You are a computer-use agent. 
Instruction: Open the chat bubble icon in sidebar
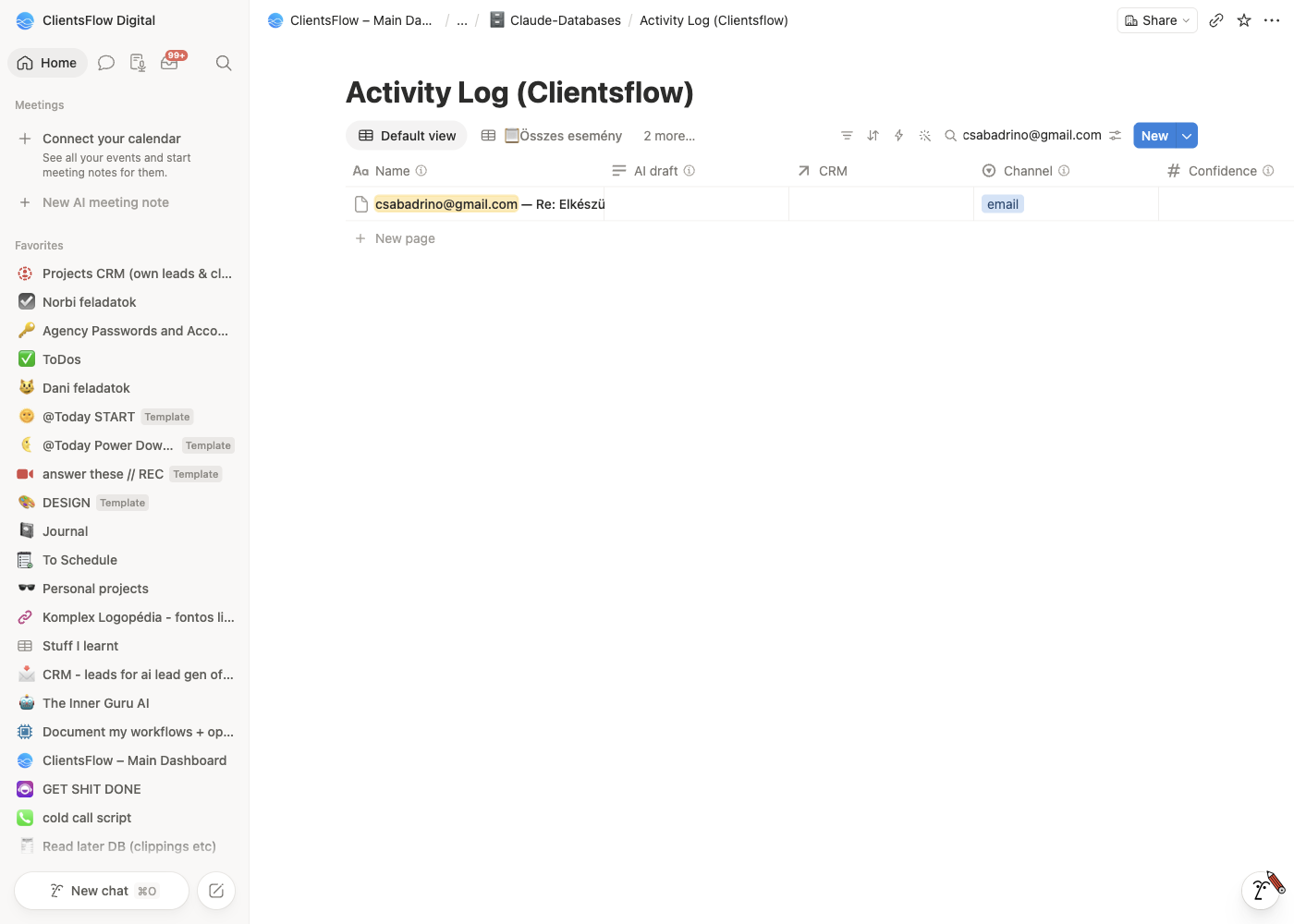tap(106, 63)
